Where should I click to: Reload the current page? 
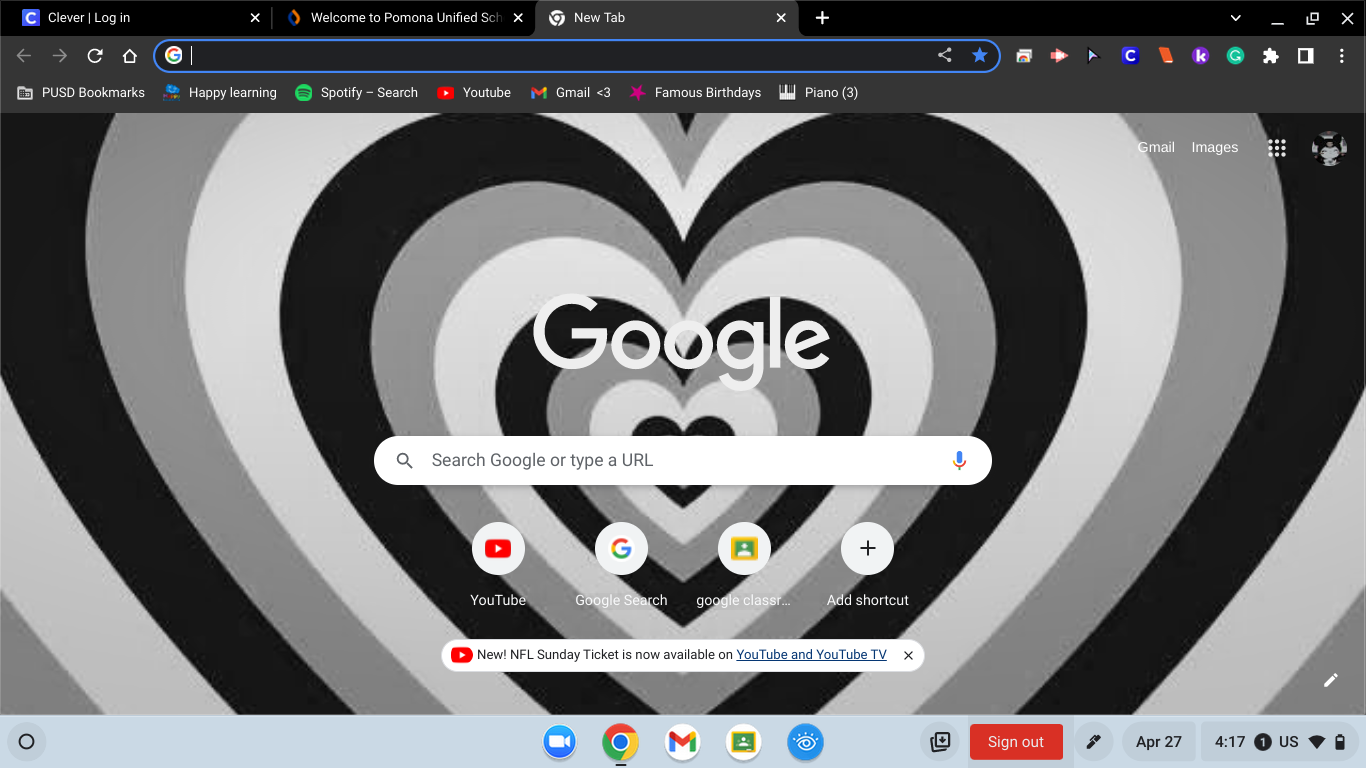(95, 56)
